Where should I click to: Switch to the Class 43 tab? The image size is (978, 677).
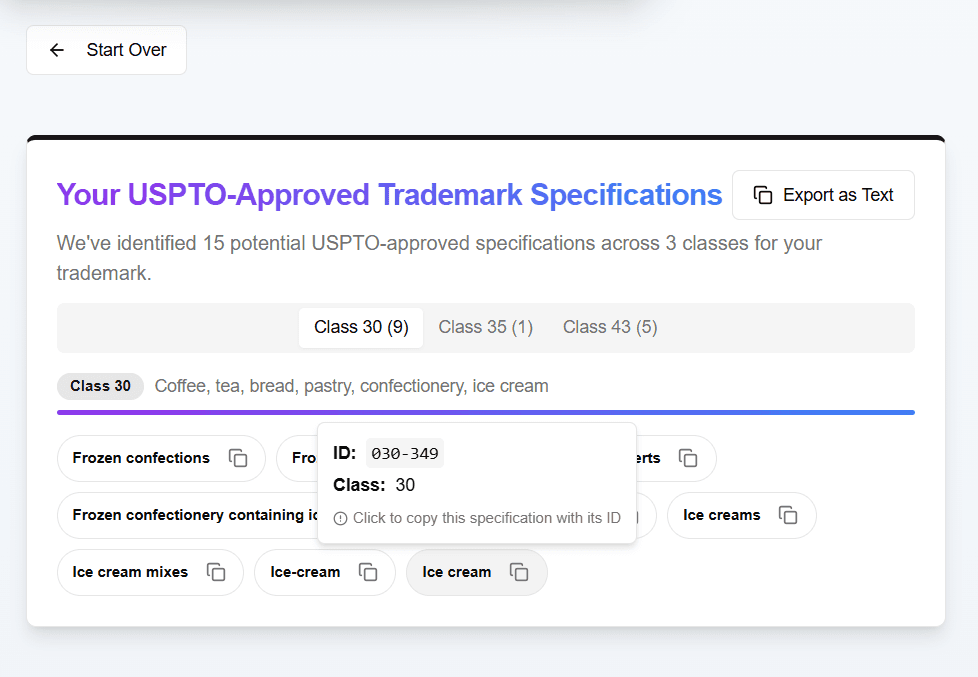(609, 326)
